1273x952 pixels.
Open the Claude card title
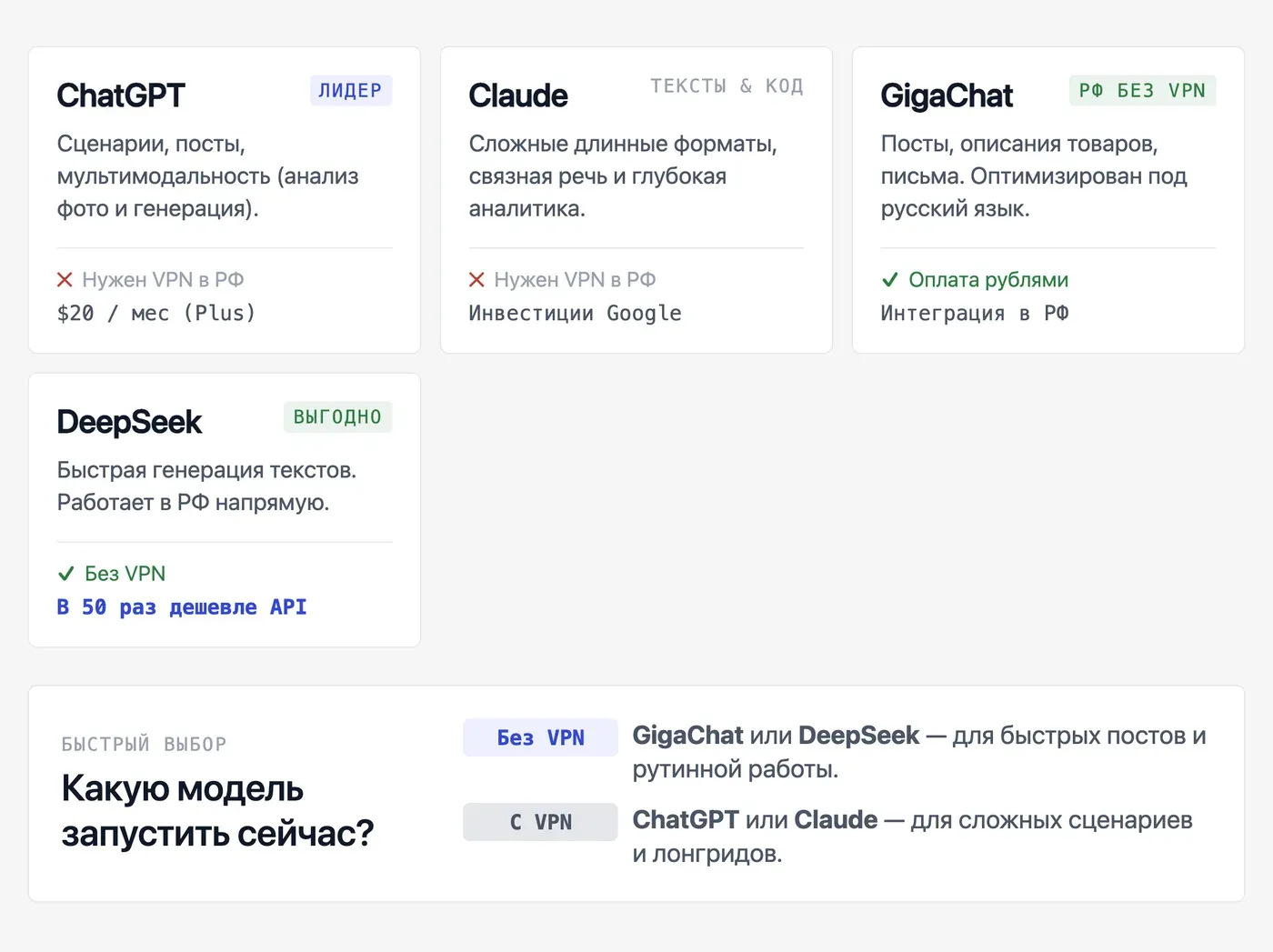tap(518, 95)
